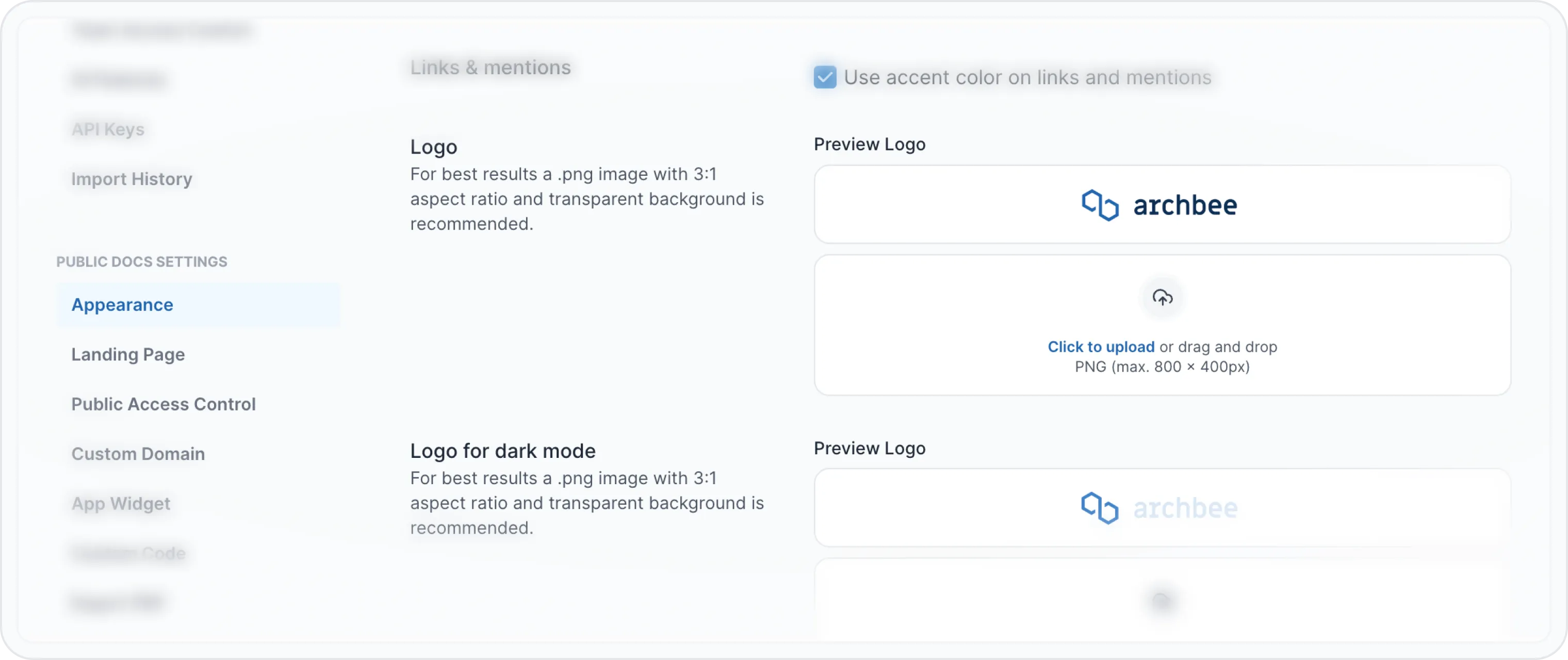
Task: Open App Widget settings
Action: (x=121, y=504)
